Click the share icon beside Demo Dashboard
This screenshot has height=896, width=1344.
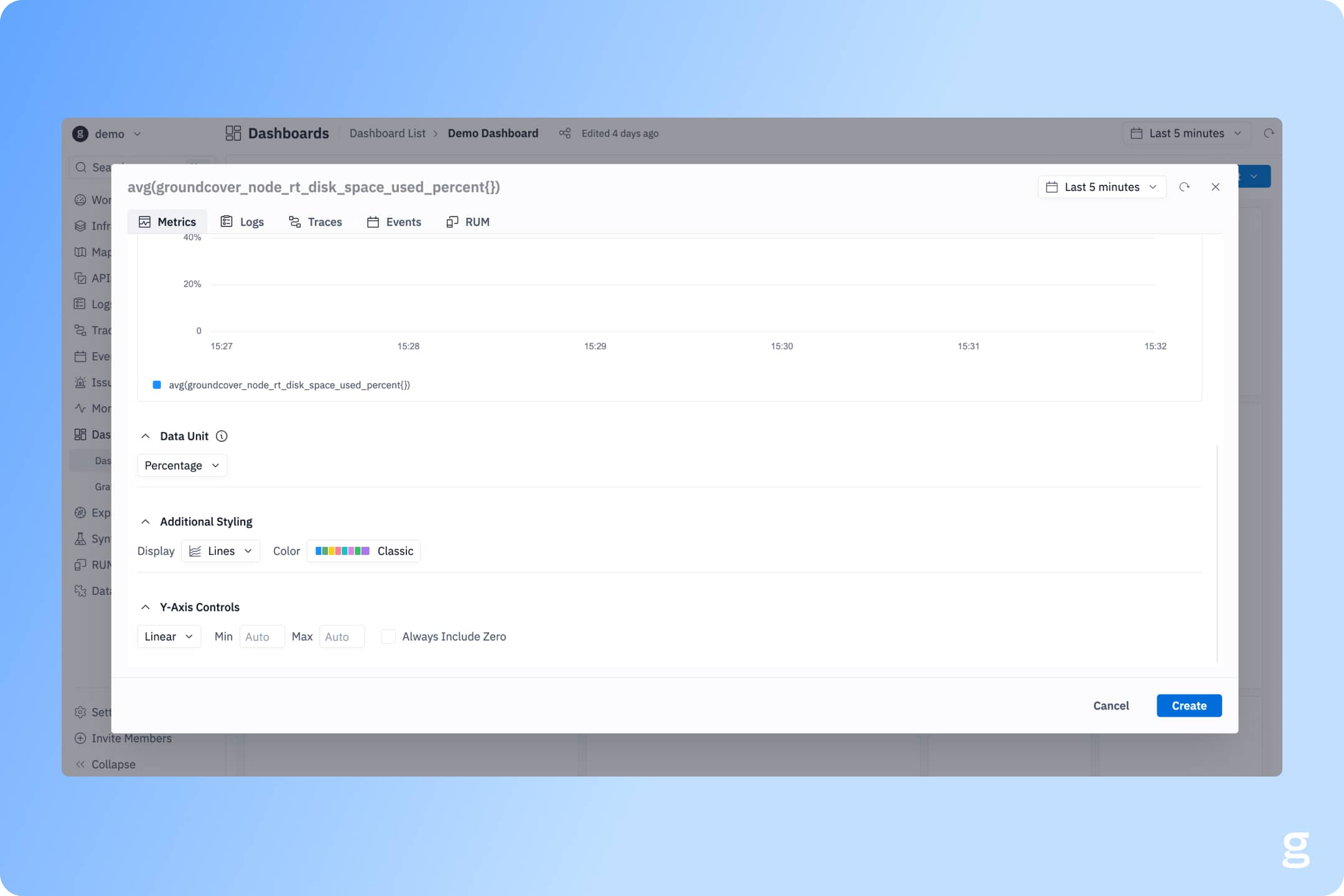(x=565, y=133)
